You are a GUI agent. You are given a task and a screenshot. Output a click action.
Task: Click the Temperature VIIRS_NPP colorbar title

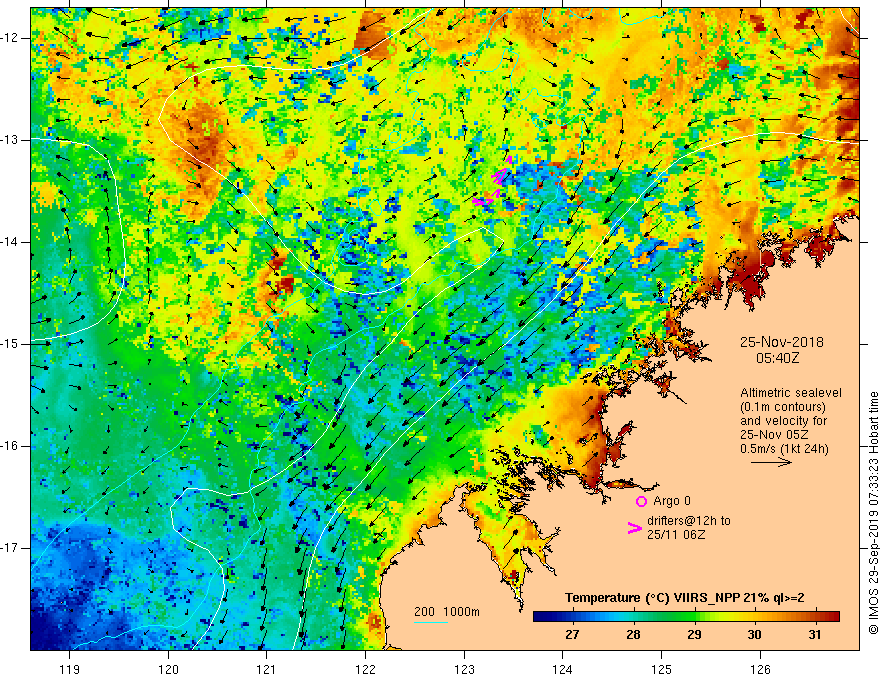[685, 598]
